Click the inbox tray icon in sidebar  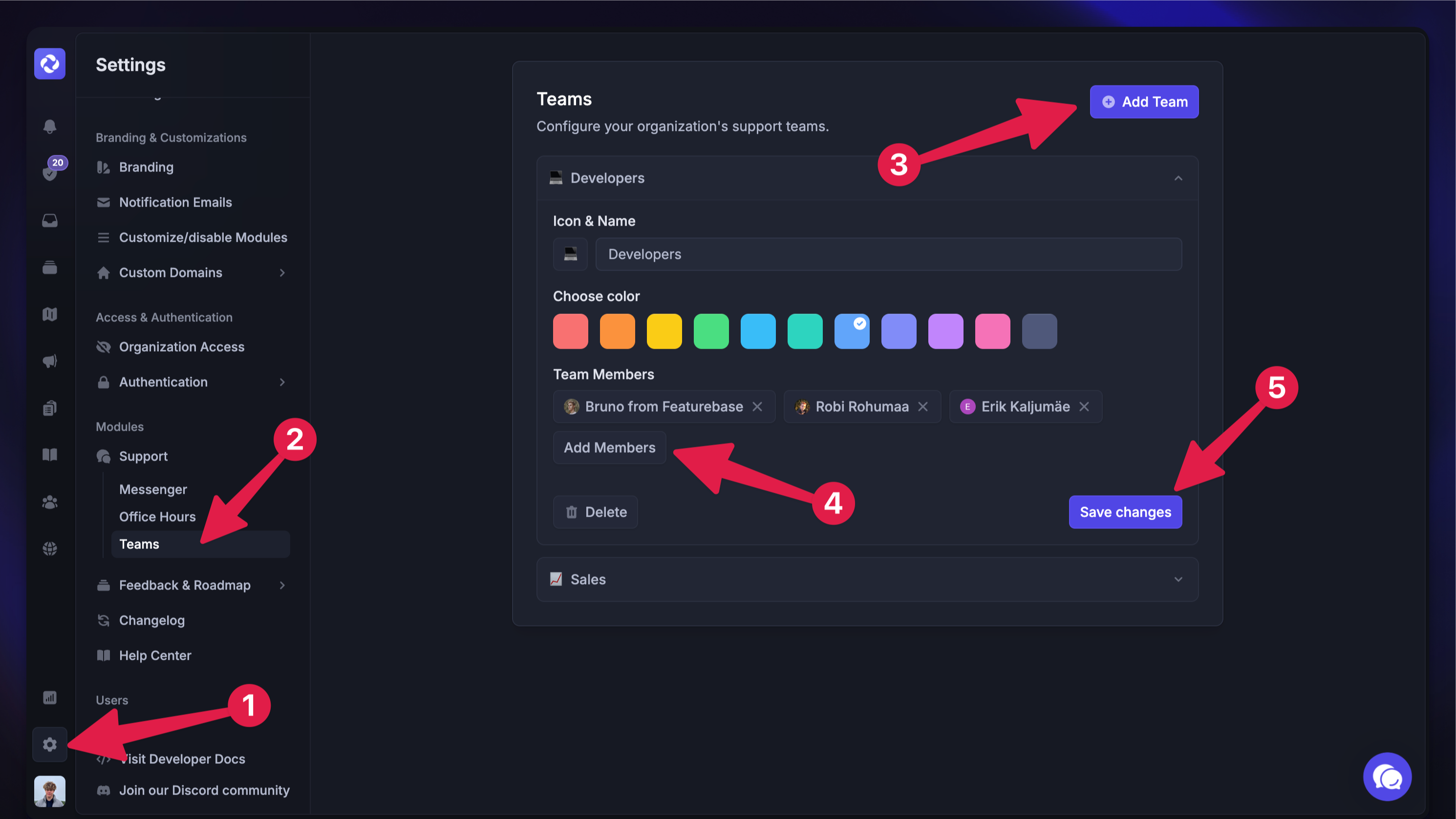50,220
